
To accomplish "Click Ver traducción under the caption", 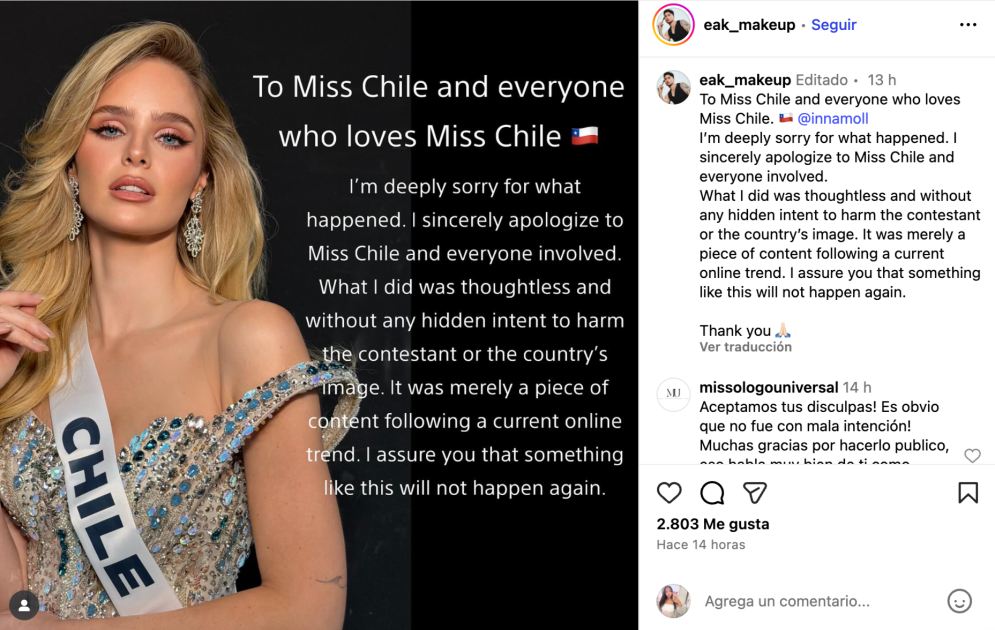I will tap(745, 347).
